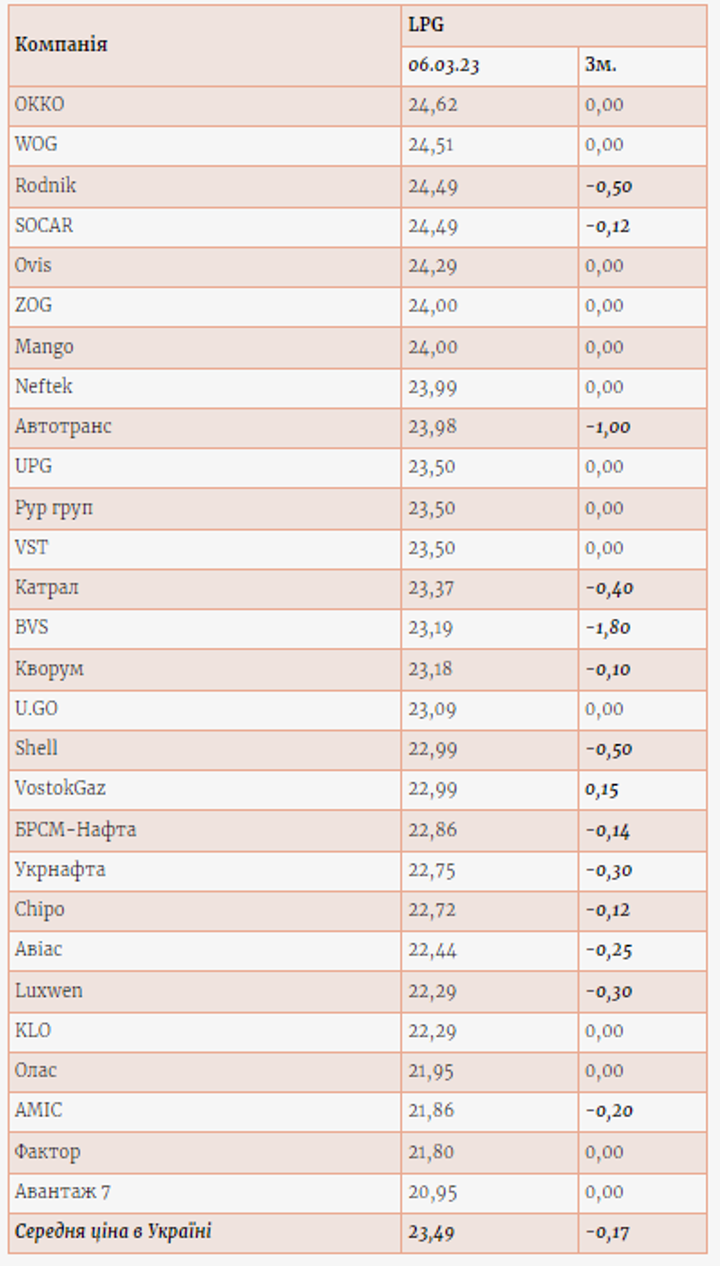Click the Укрнафта price 22,75
This screenshot has width=720, height=1266.
point(432,870)
